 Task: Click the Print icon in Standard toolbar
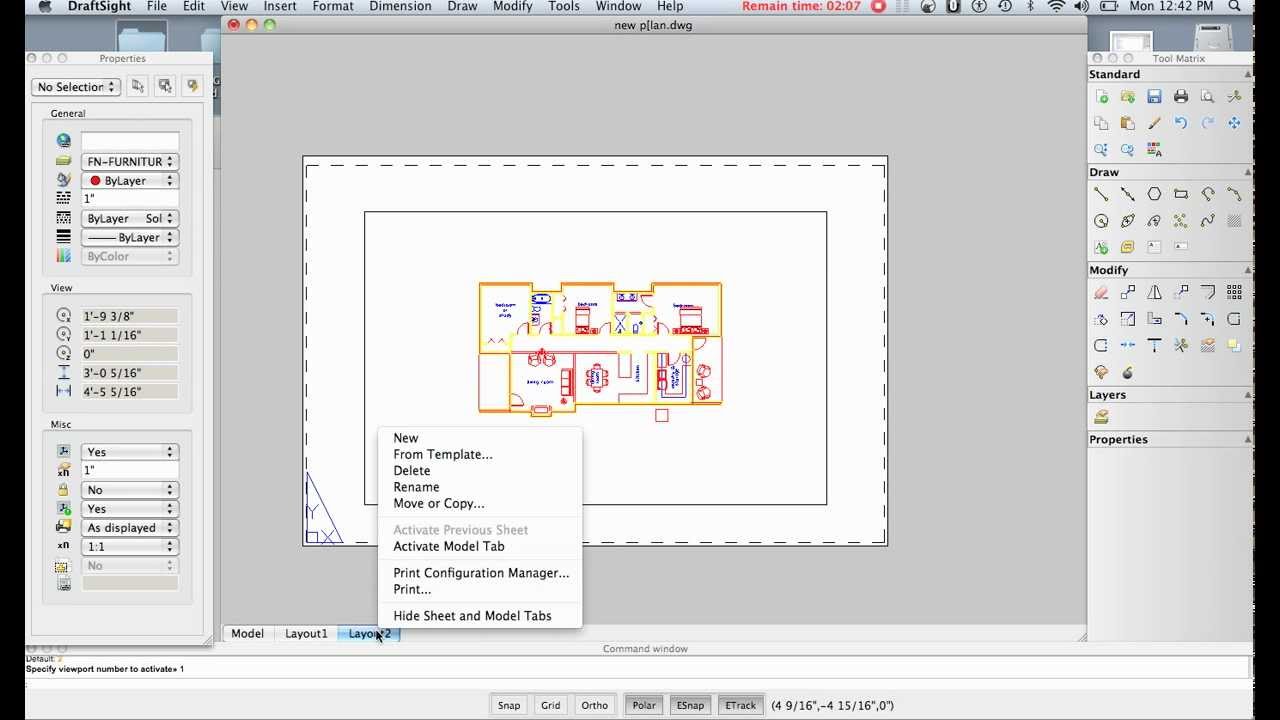pyautogui.click(x=1181, y=97)
